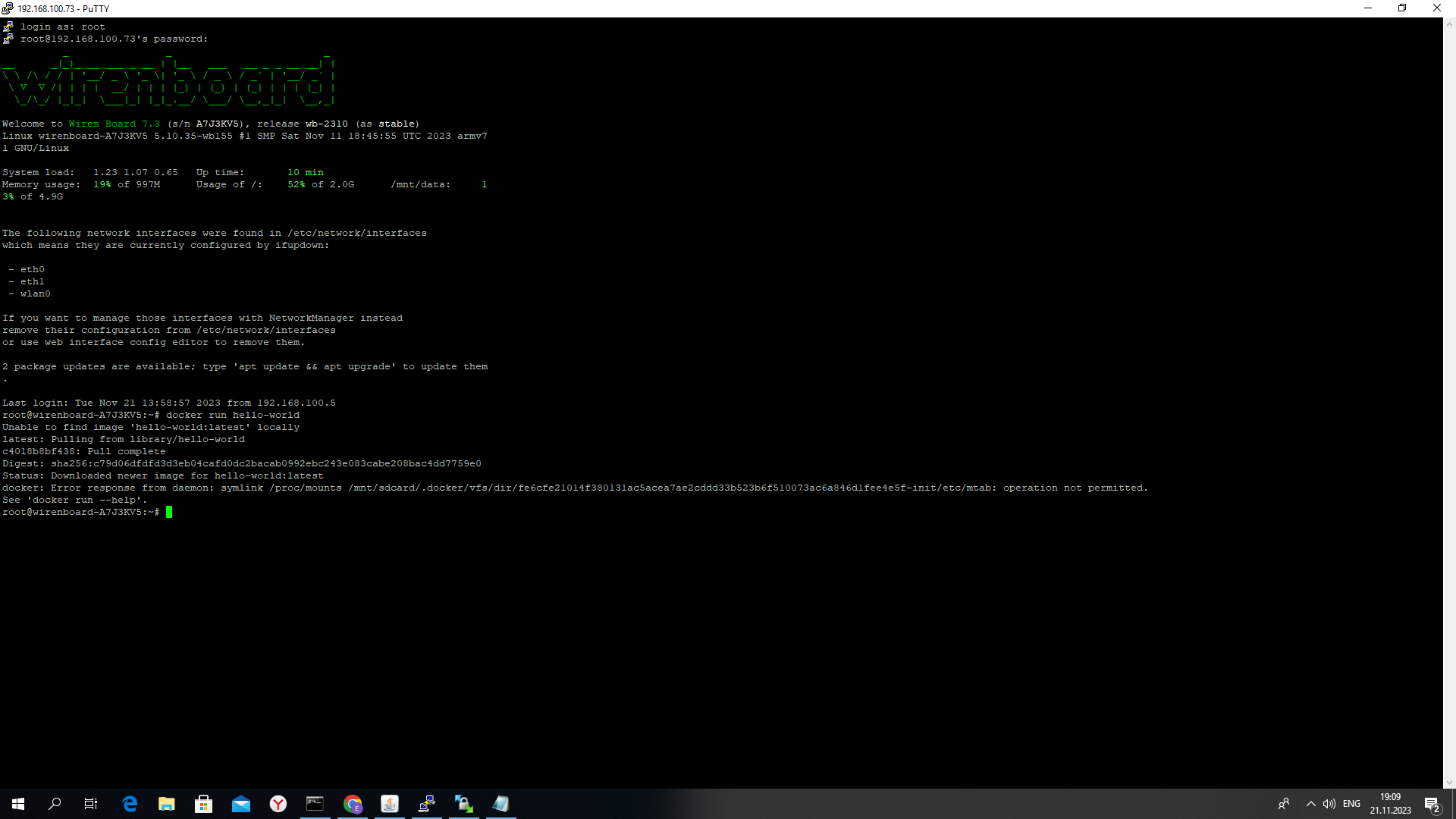Open the Mail app from the taskbar
This screenshot has width=1456, height=819.
(241, 804)
